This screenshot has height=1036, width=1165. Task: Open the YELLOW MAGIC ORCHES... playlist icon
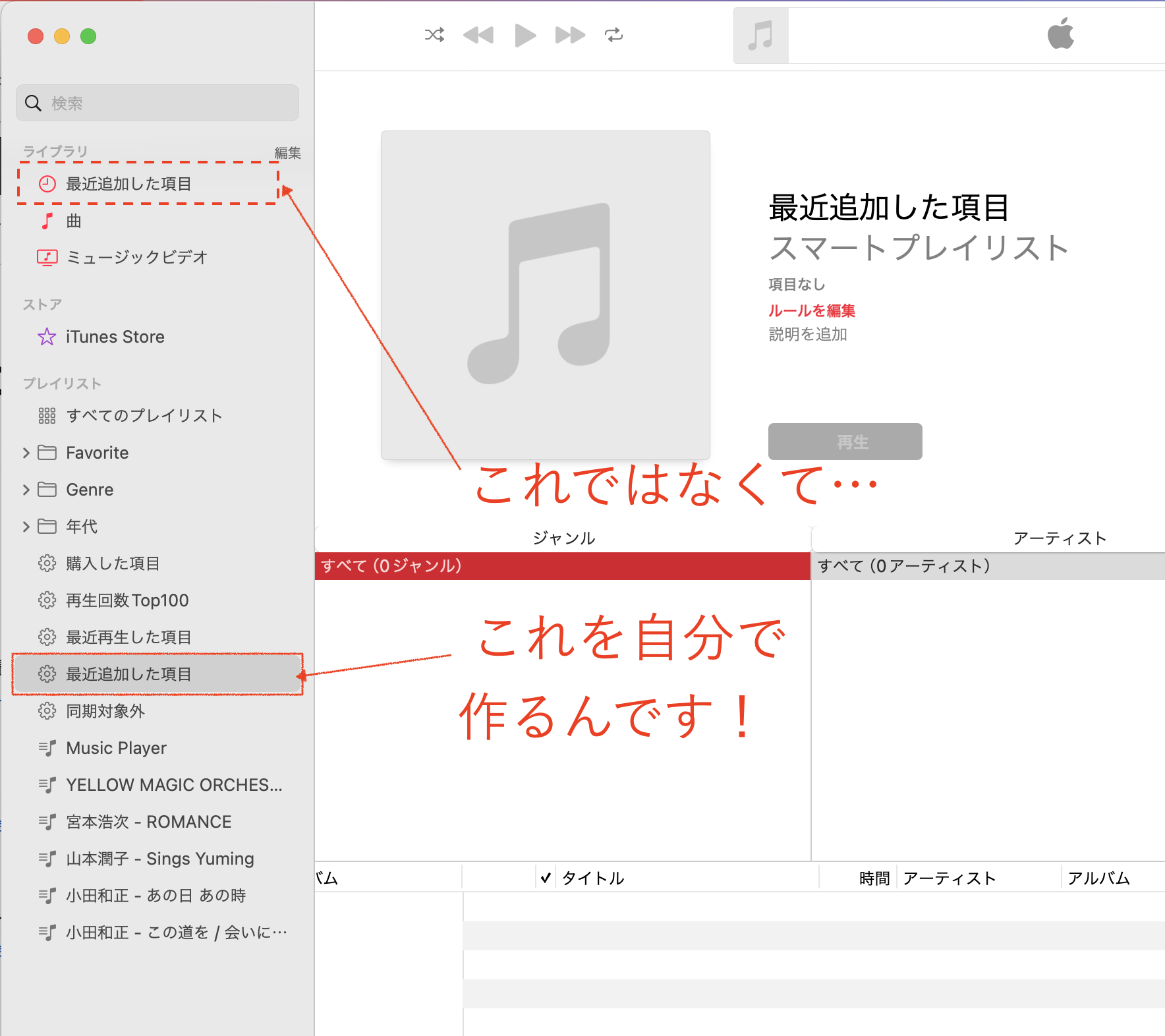47,785
